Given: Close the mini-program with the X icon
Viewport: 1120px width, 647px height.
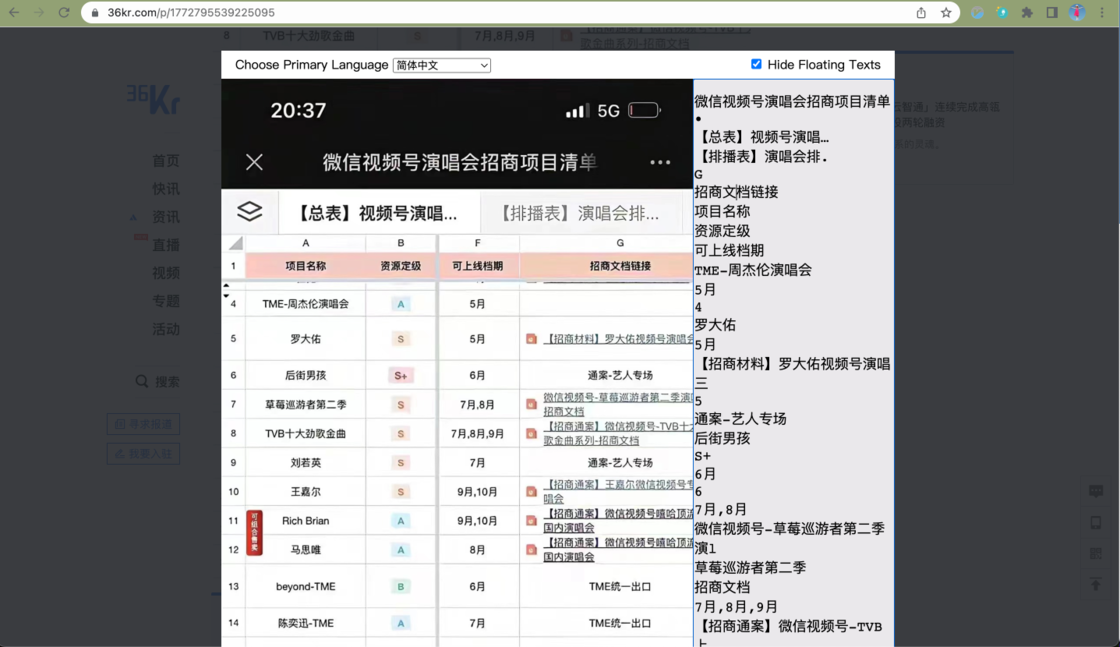Looking at the screenshot, I should [254, 162].
